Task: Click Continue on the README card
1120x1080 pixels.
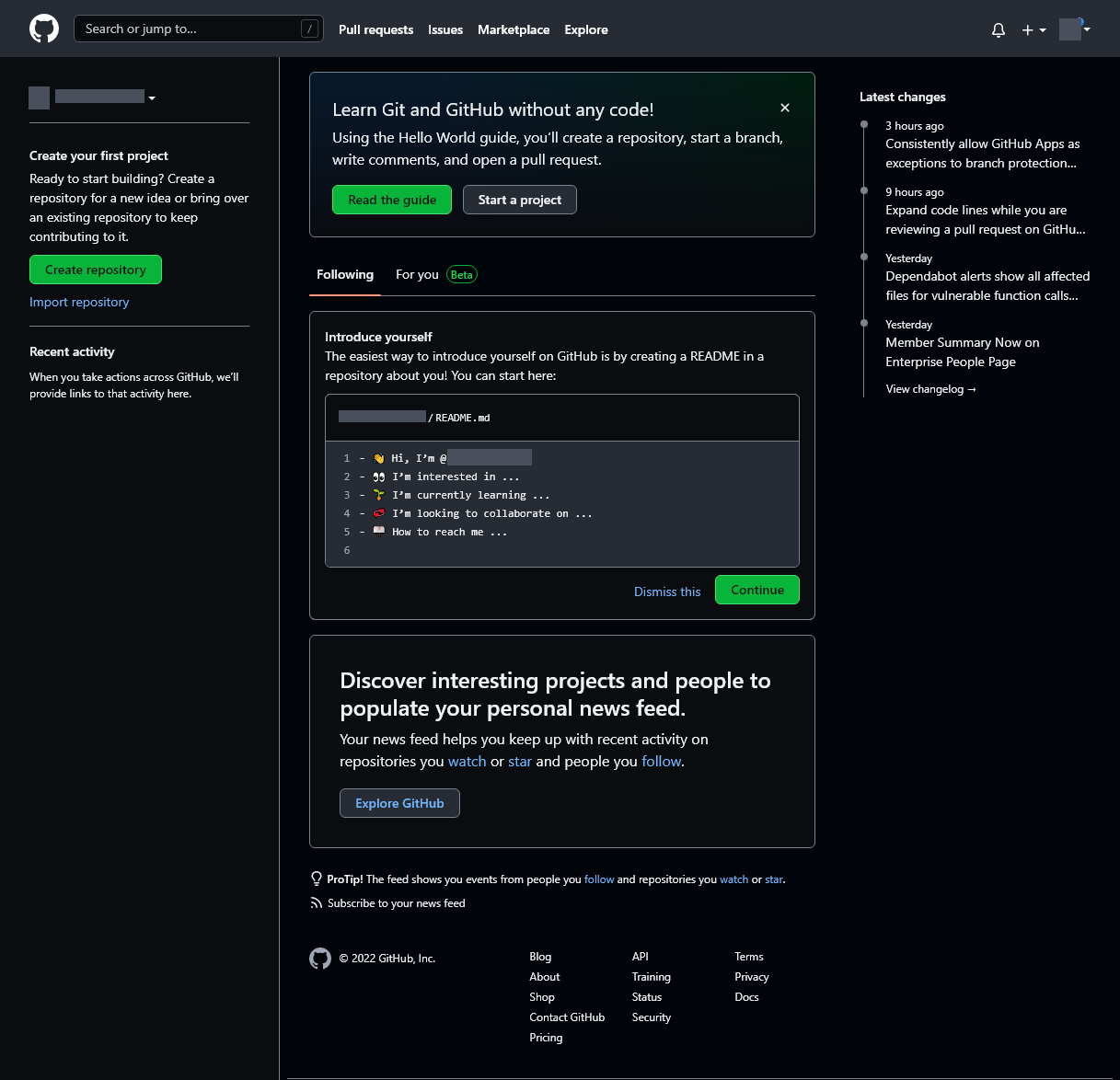Action: click(757, 590)
